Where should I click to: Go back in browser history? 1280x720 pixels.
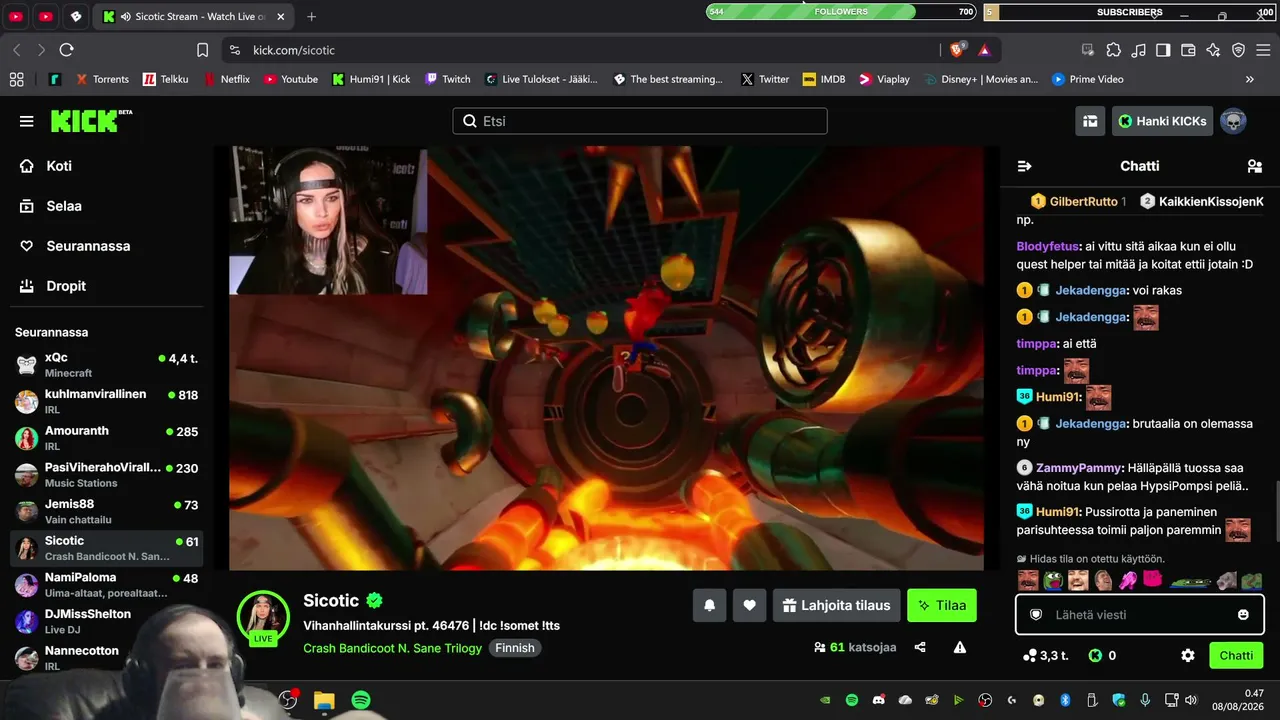pos(17,50)
